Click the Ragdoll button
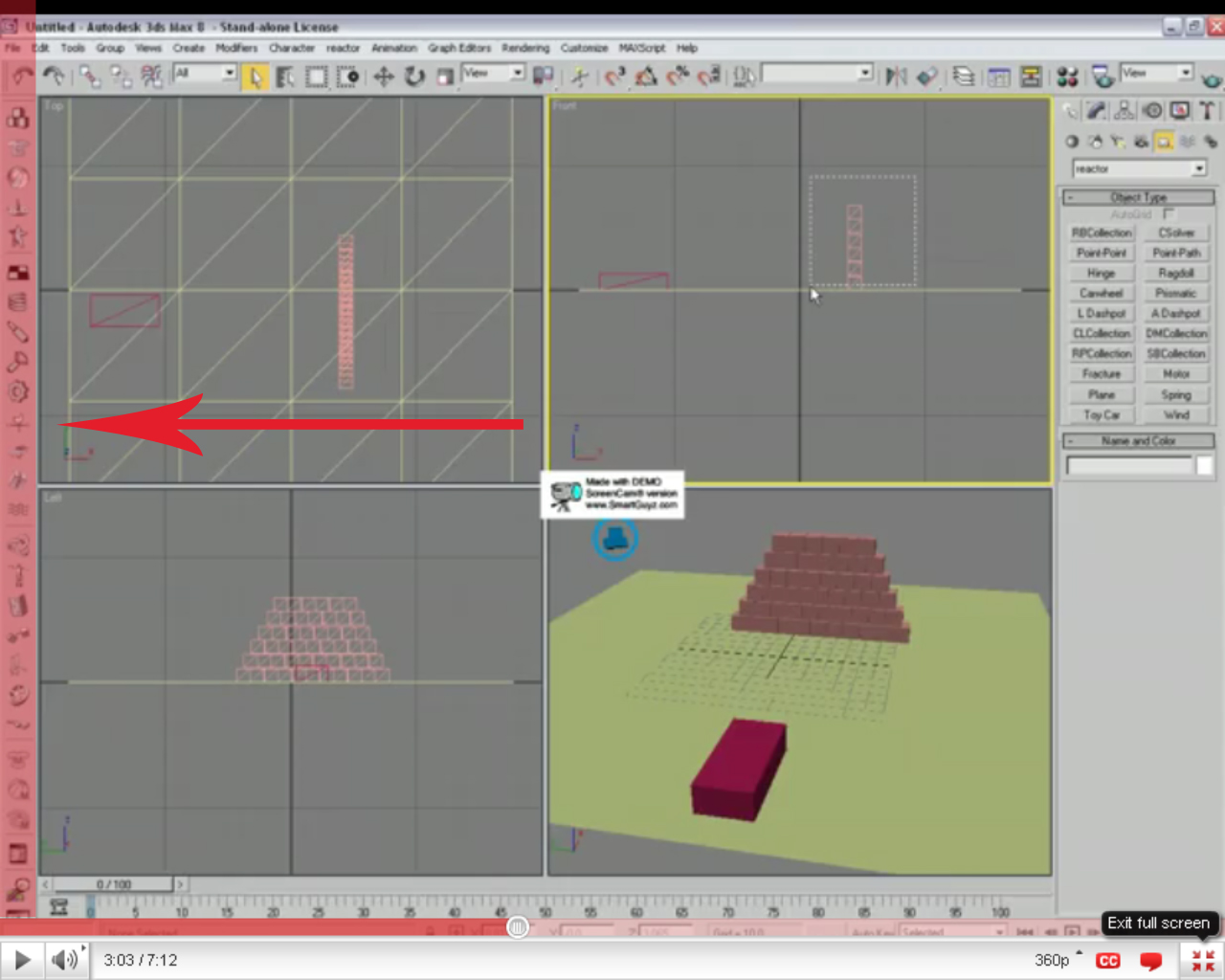This screenshot has height=980, width=1225. point(1176,273)
